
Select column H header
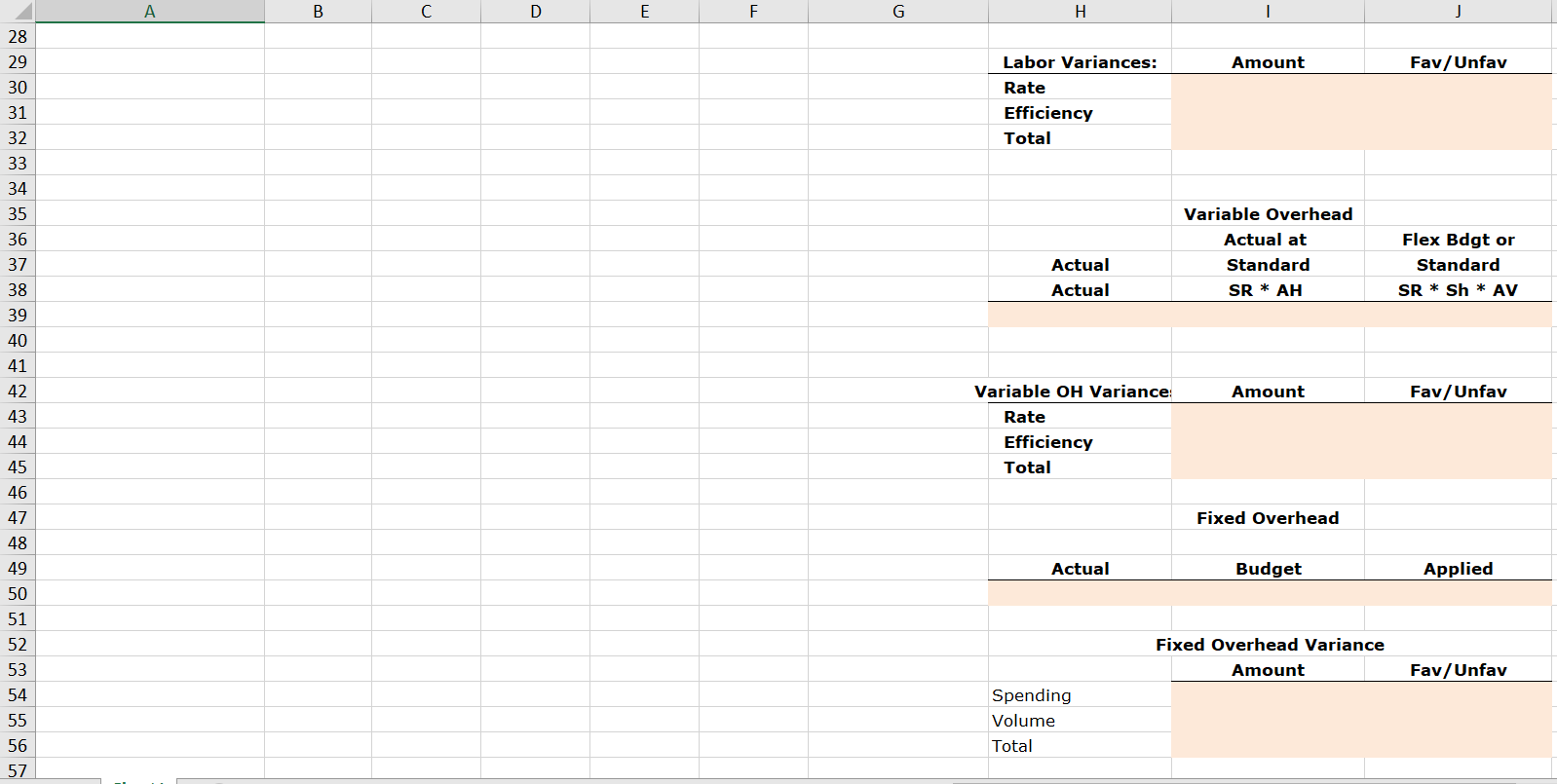(x=1080, y=12)
